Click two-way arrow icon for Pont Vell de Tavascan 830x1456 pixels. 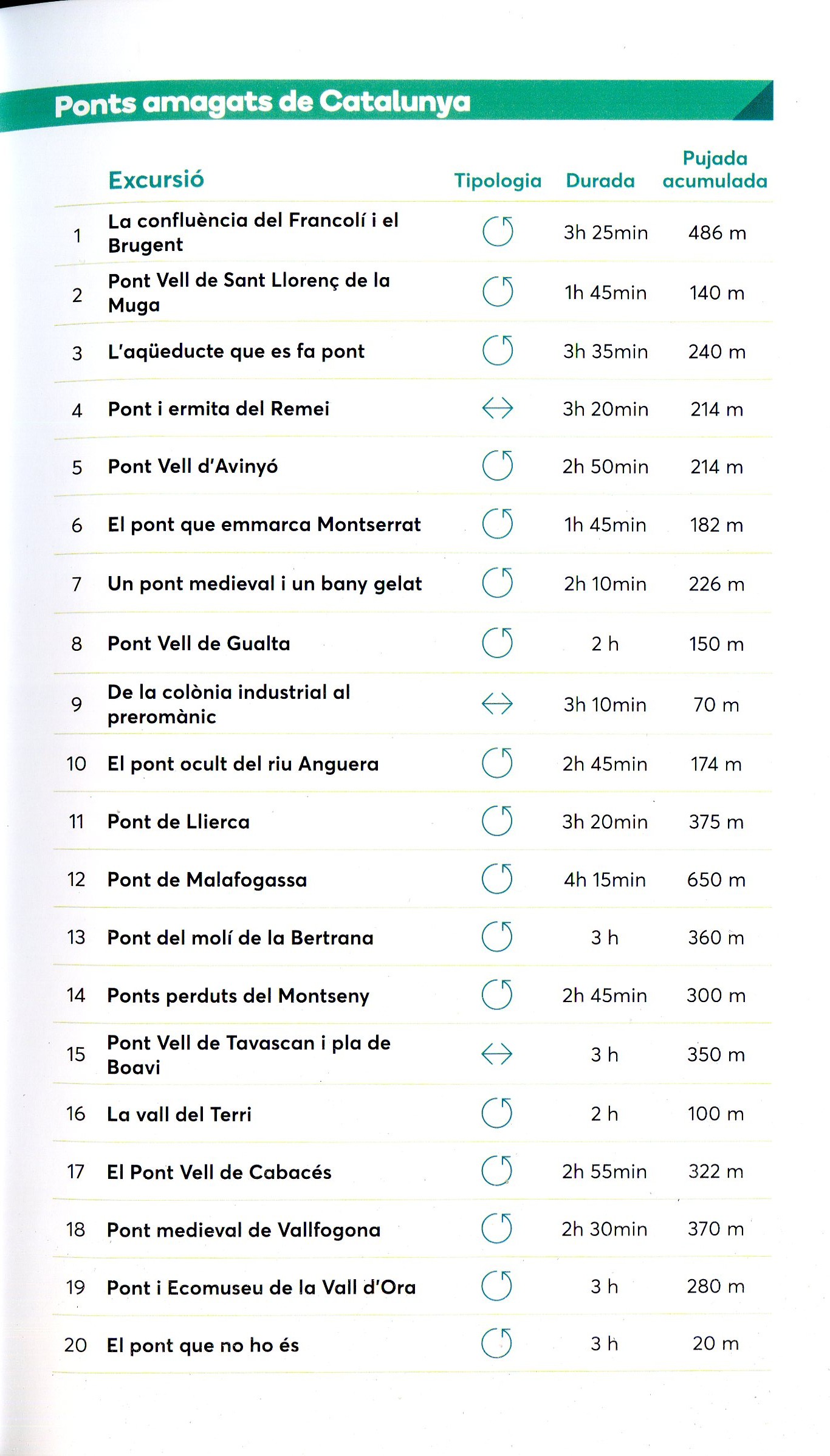(497, 1054)
